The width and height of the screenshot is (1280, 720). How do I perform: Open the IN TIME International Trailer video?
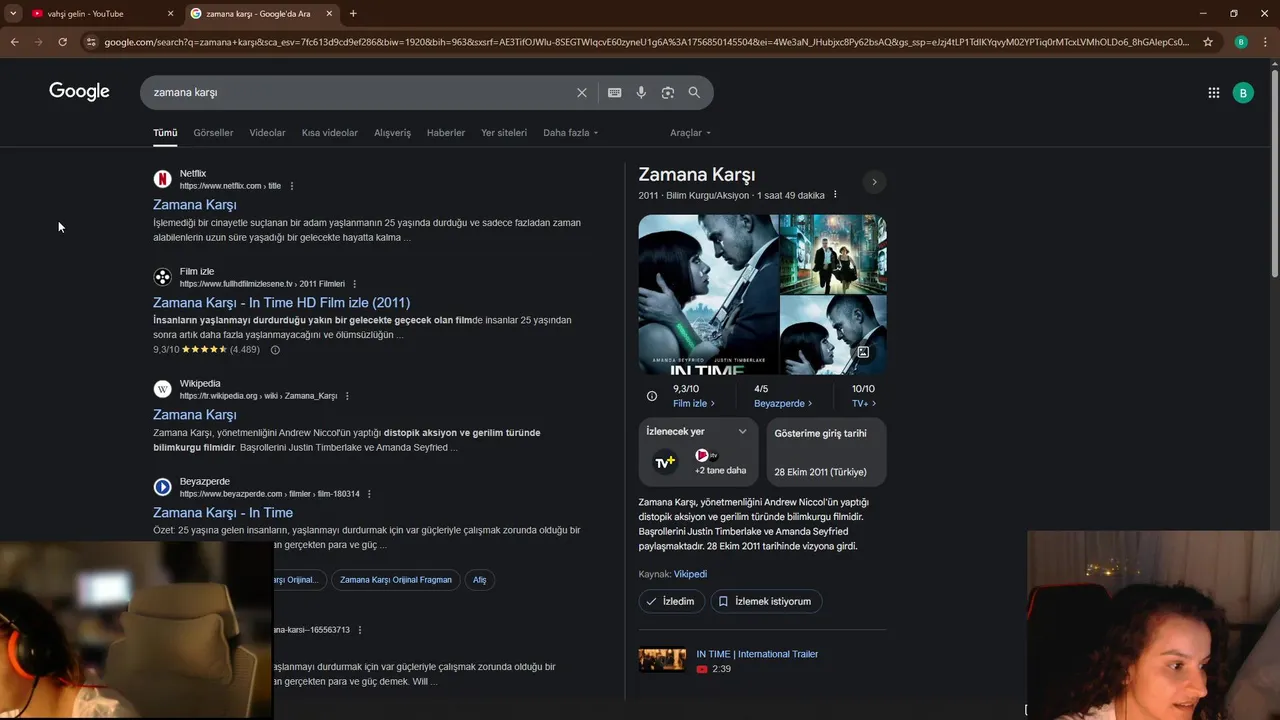757,654
